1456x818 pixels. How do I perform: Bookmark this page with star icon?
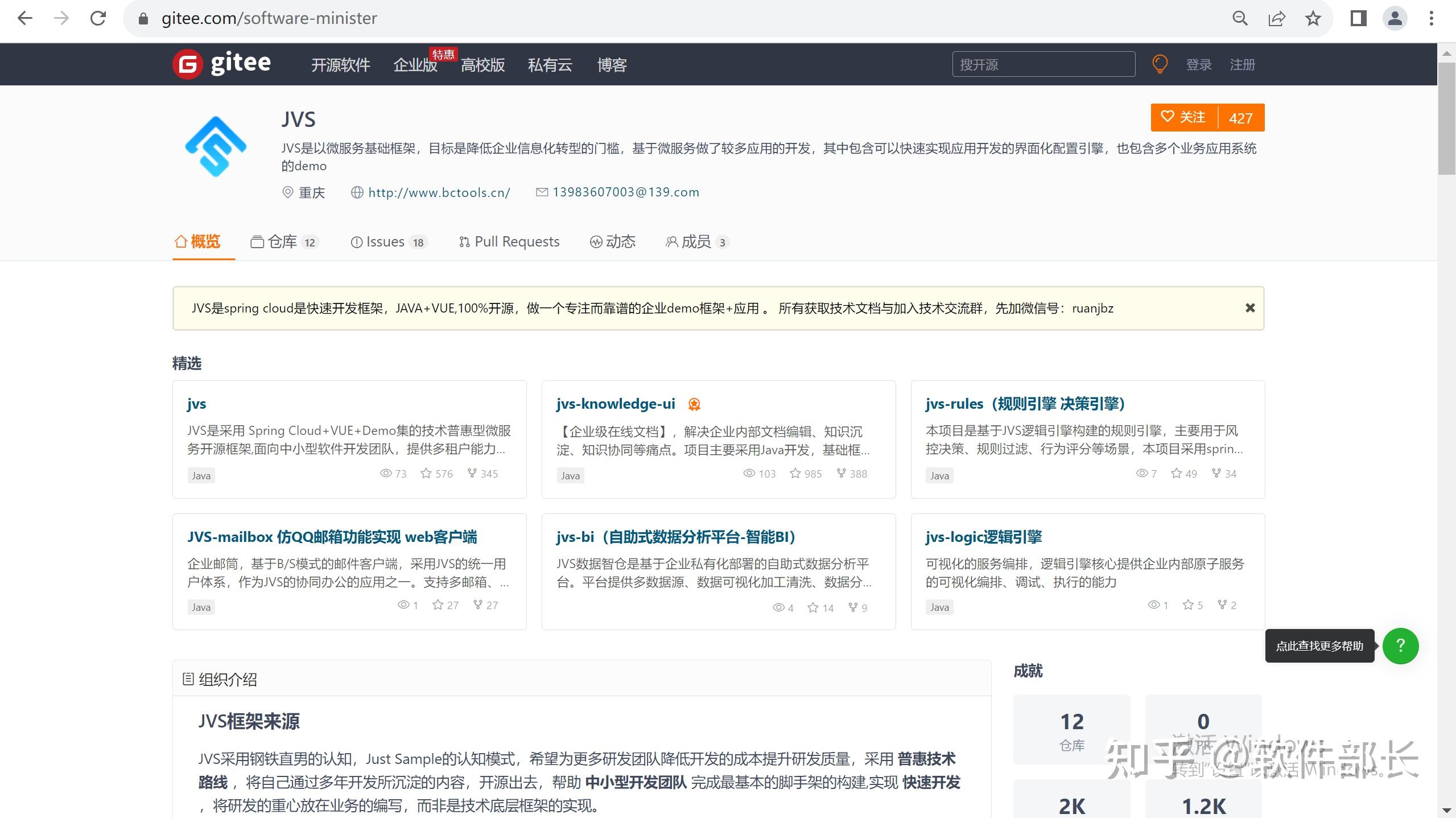[x=1313, y=18]
